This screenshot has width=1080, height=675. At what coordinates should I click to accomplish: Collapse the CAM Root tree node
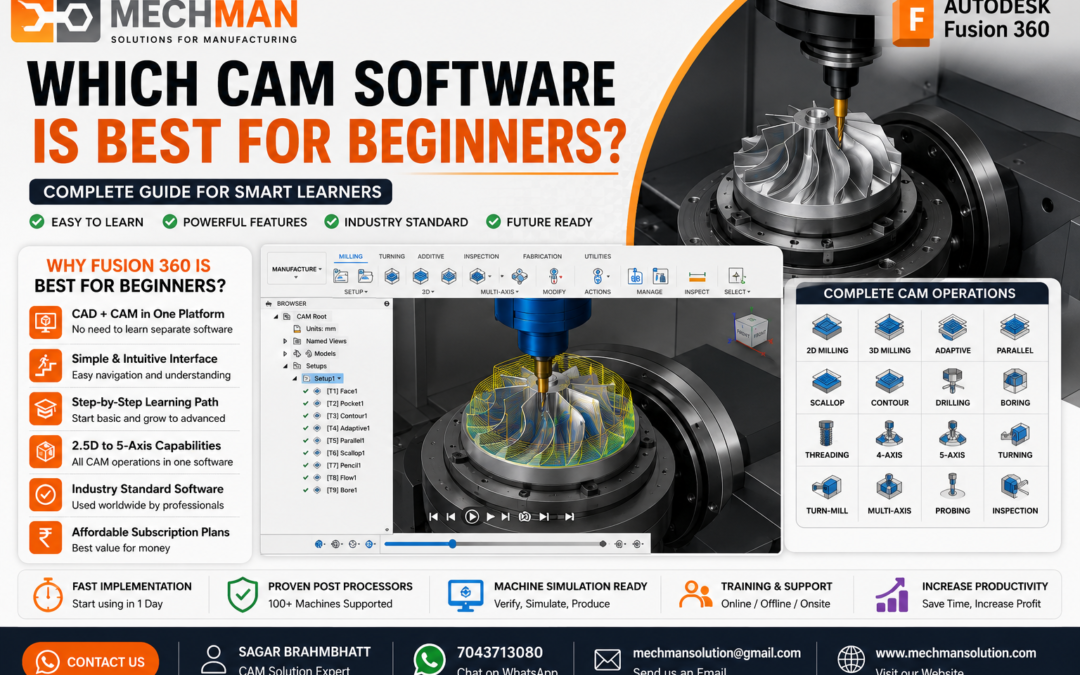pyautogui.click(x=276, y=317)
